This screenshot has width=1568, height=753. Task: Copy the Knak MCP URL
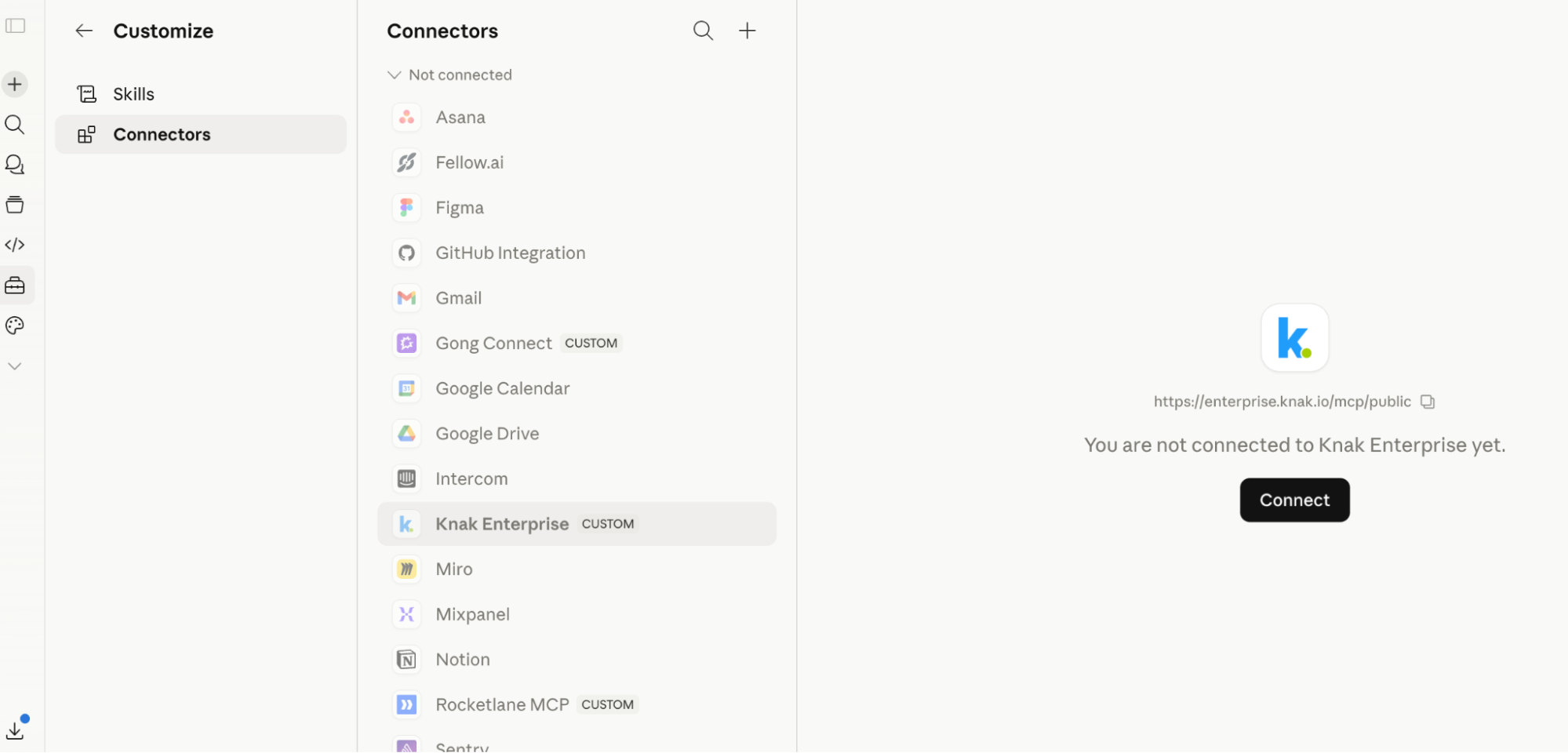(1428, 402)
